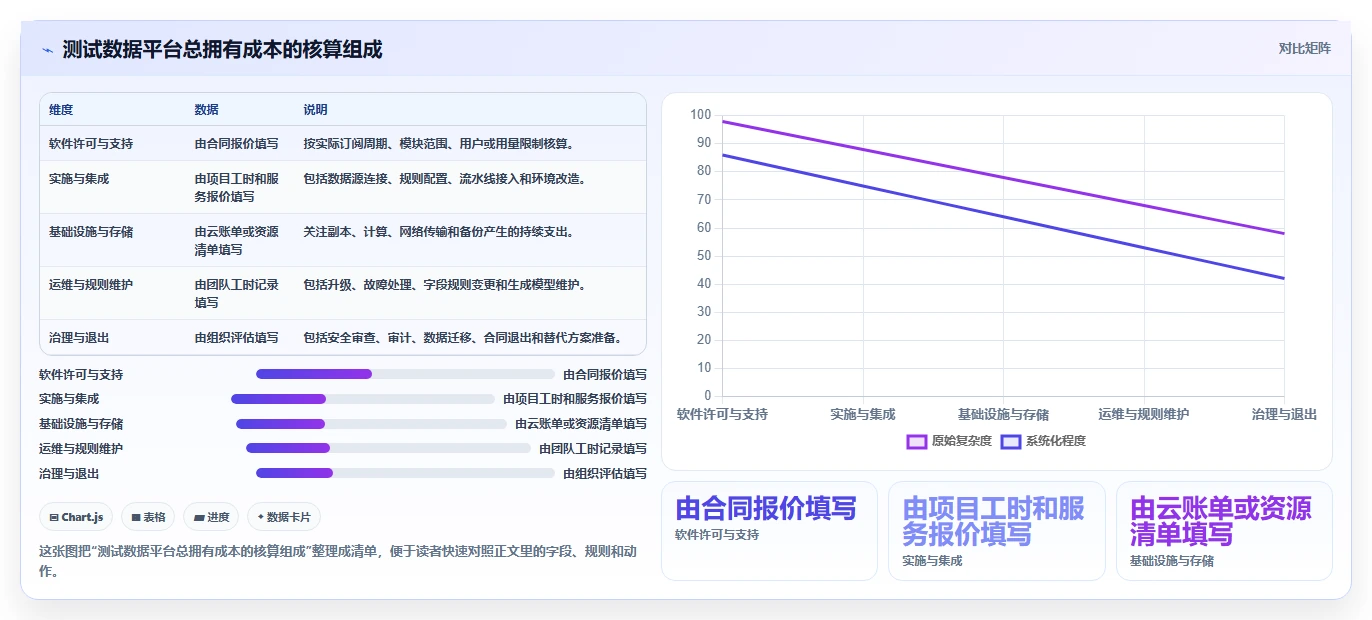The image size is (1372, 620).
Task: Click the 运维与规则维护 progress bar
Action: pyautogui.click(x=388, y=449)
